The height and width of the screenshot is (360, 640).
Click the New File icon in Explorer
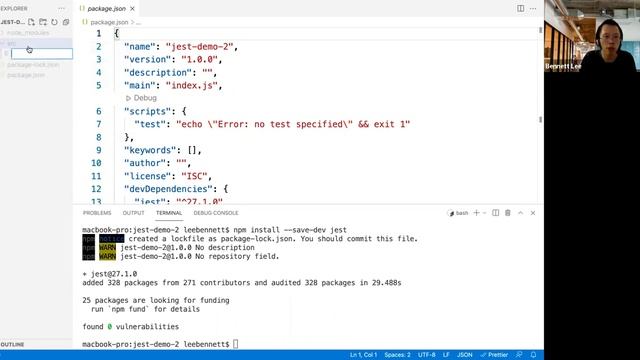pyautogui.click(x=31, y=22)
